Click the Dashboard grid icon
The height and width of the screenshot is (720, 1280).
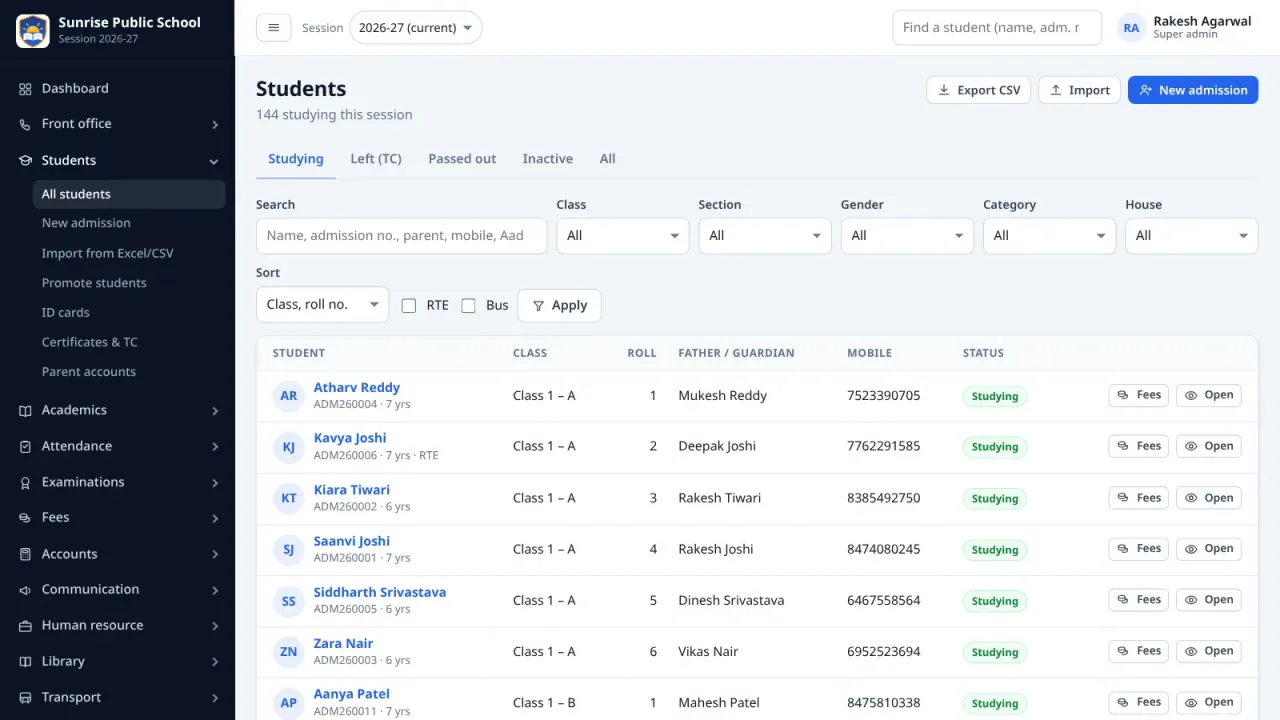[x=25, y=89]
